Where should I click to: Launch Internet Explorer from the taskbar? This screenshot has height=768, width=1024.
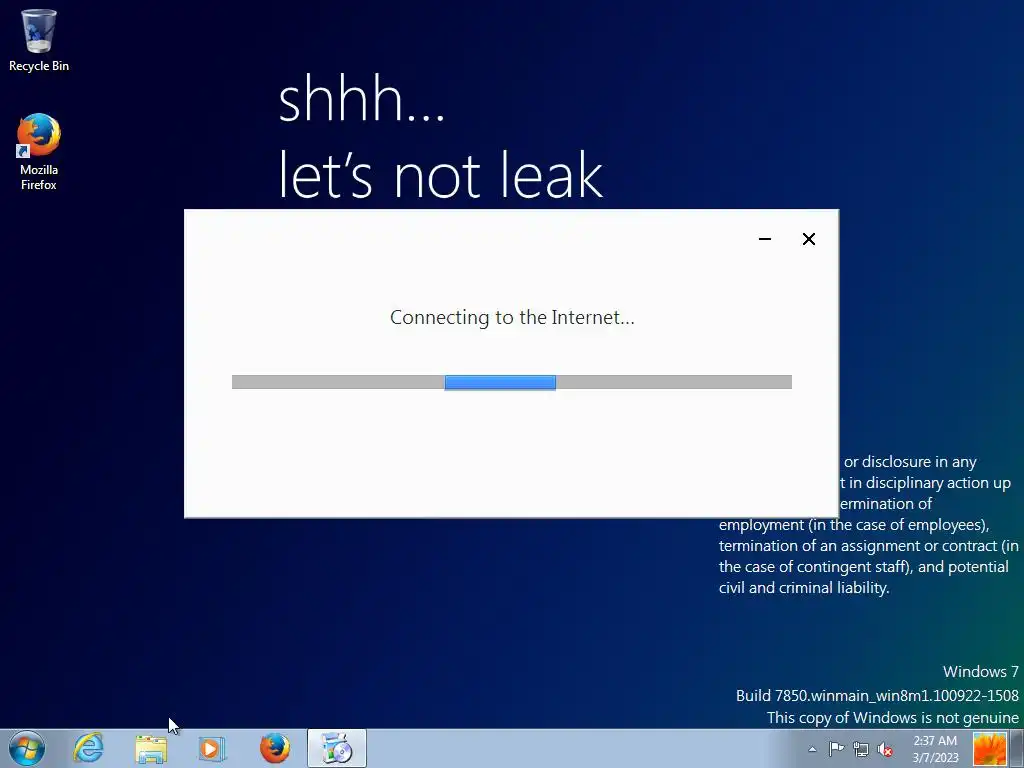[88, 748]
